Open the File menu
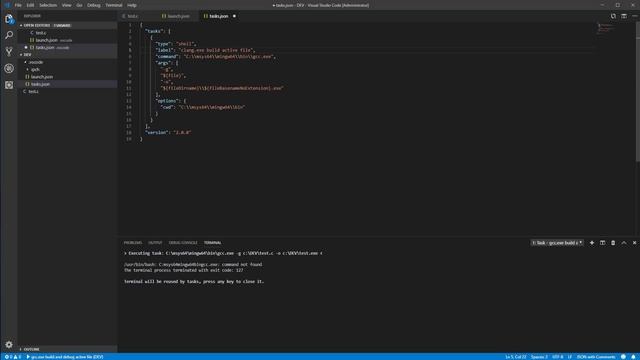 18,5
